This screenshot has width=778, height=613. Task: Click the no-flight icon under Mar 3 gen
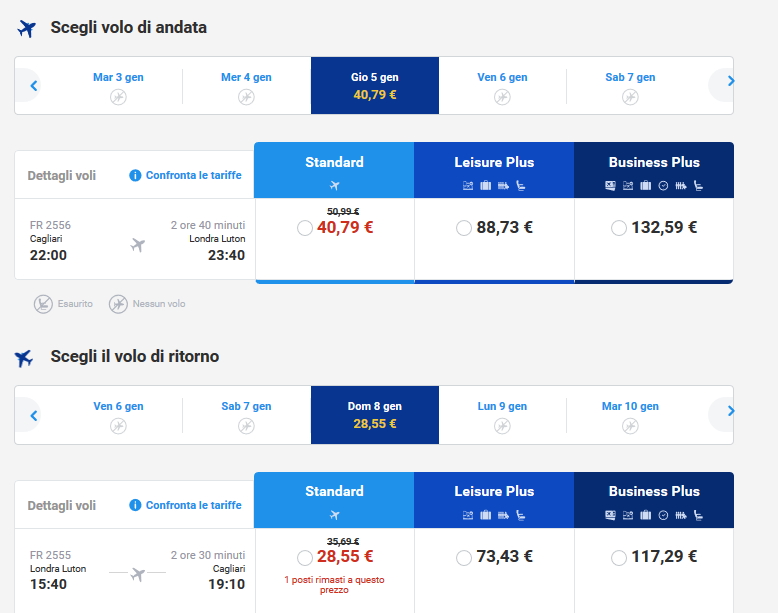pyautogui.click(x=118, y=97)
